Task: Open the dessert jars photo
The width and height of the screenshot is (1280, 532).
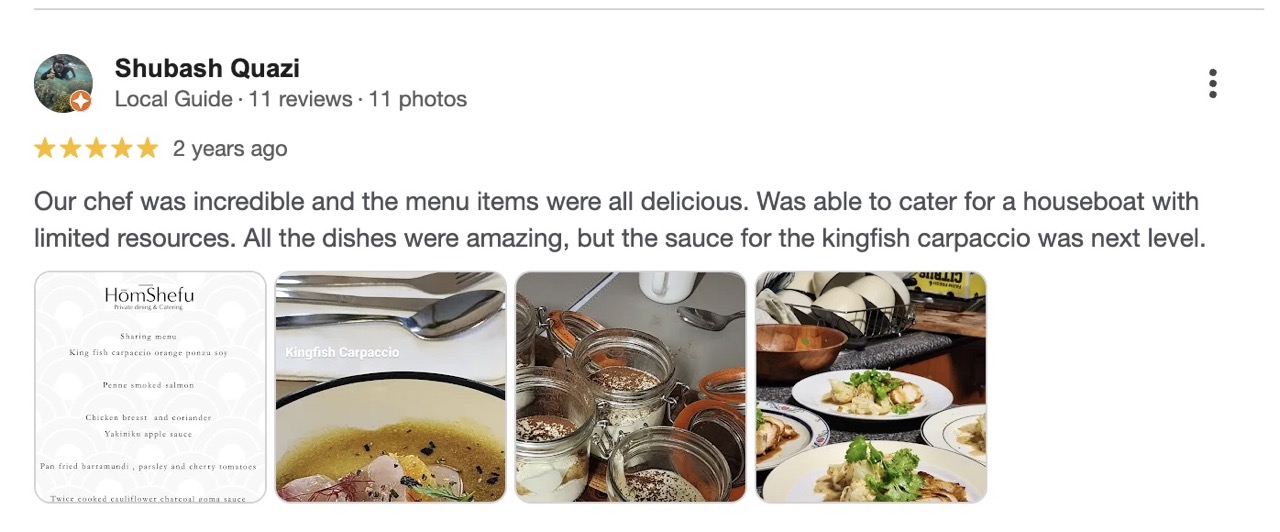Action: click(630, 387)
